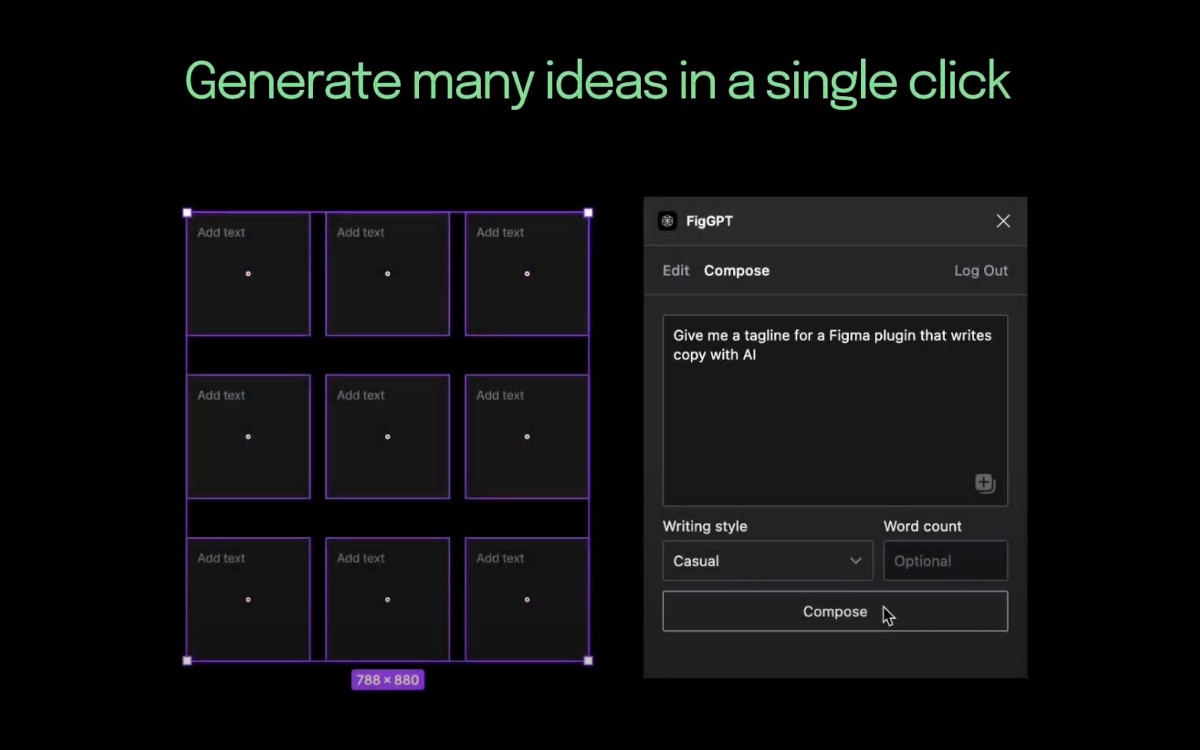The height and width of the screenshot is (750, 1200).
Task: Click the Log Out link
Action: [980, 270]
